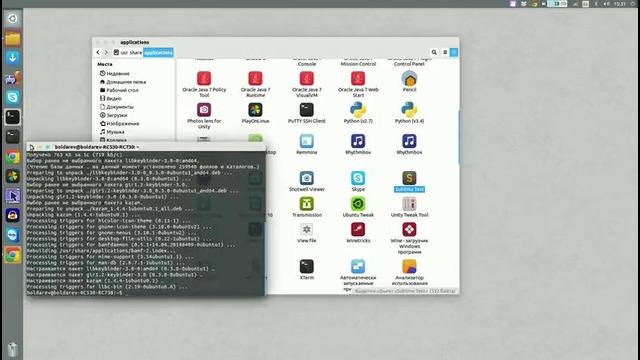The width and height of the screenshot is (640, 360).
Task: Open the php IDE dock icon
Action: click(x=12, y=78)
